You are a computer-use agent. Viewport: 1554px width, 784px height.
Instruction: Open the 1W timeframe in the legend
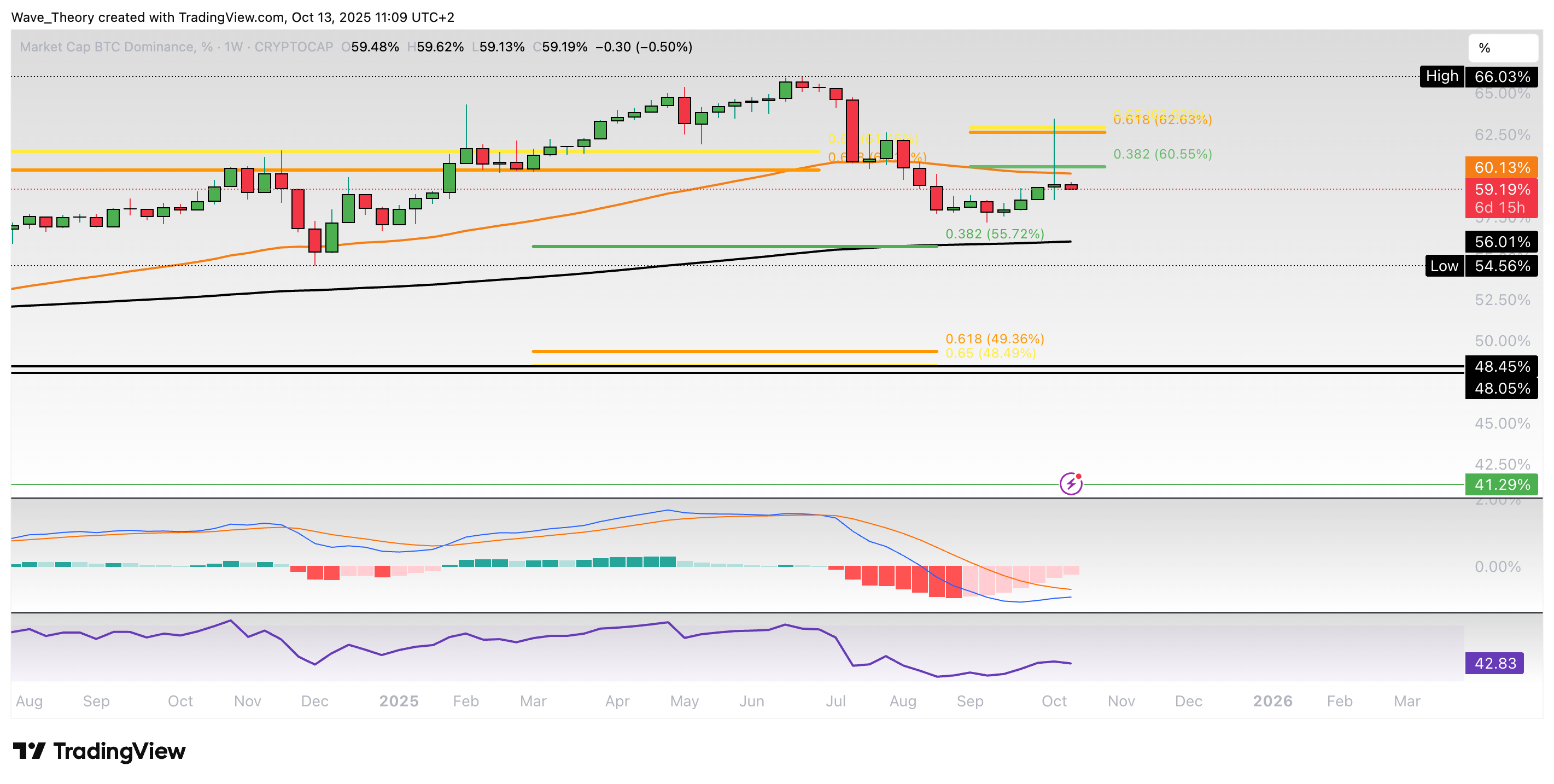(x=235, y=46)
